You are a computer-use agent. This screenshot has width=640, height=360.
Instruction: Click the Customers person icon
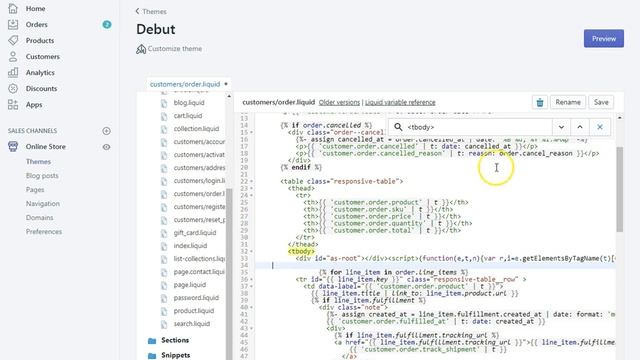tap(13, 56)
